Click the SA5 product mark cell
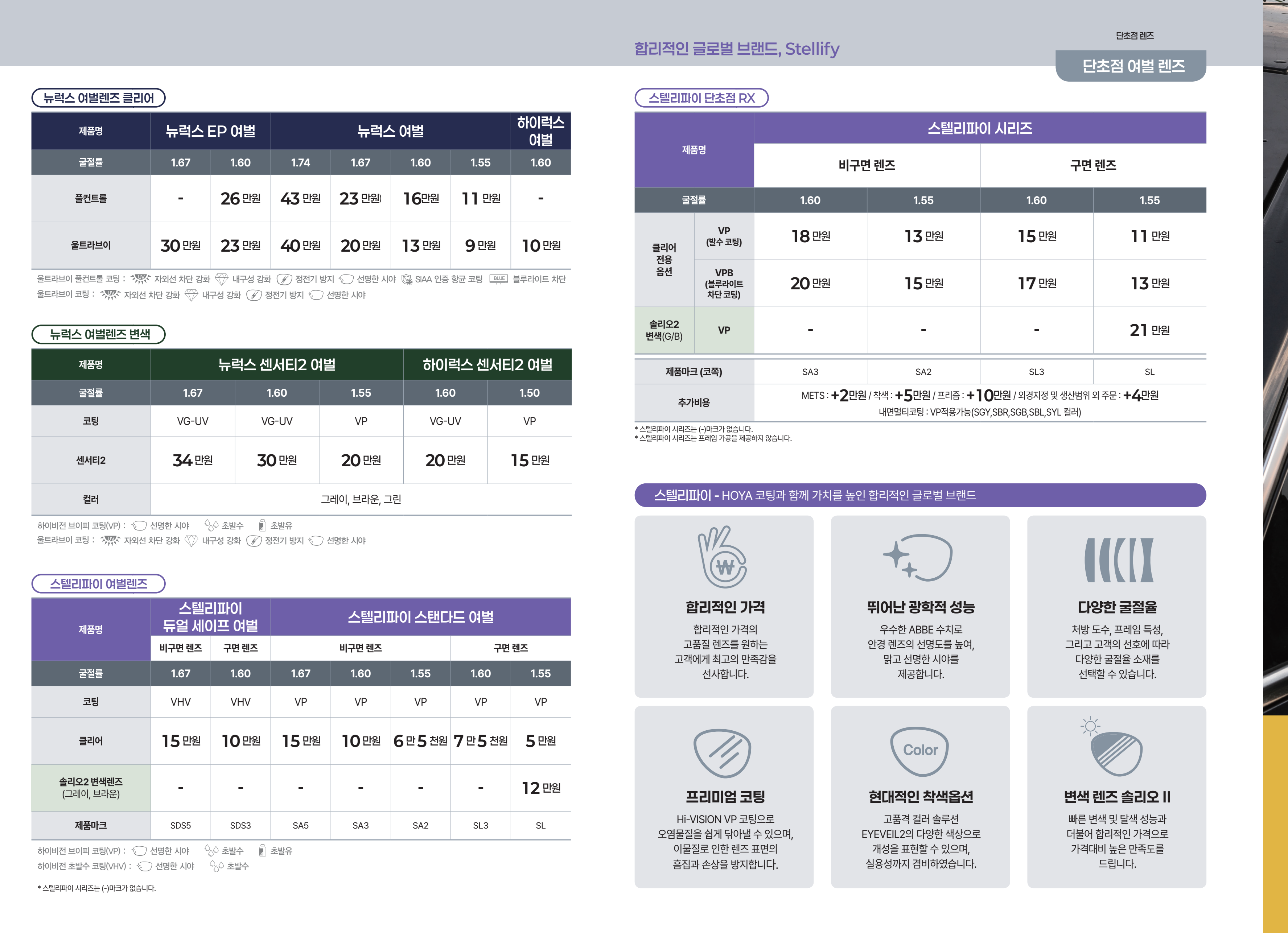 300,825
